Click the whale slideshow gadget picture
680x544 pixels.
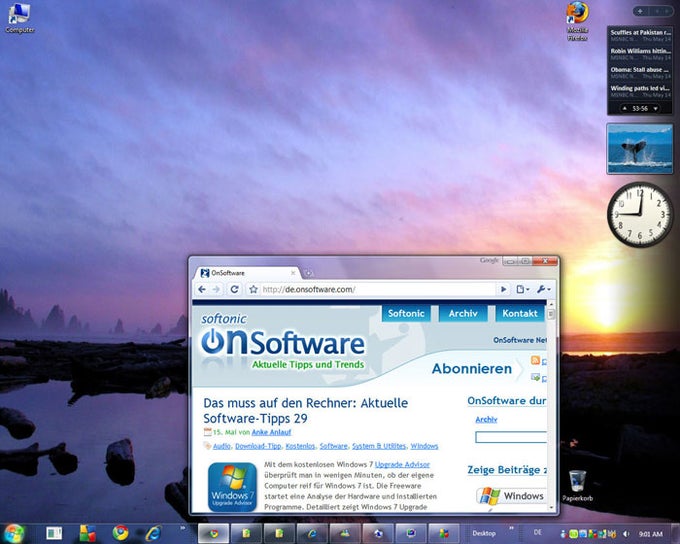[640, 149]
